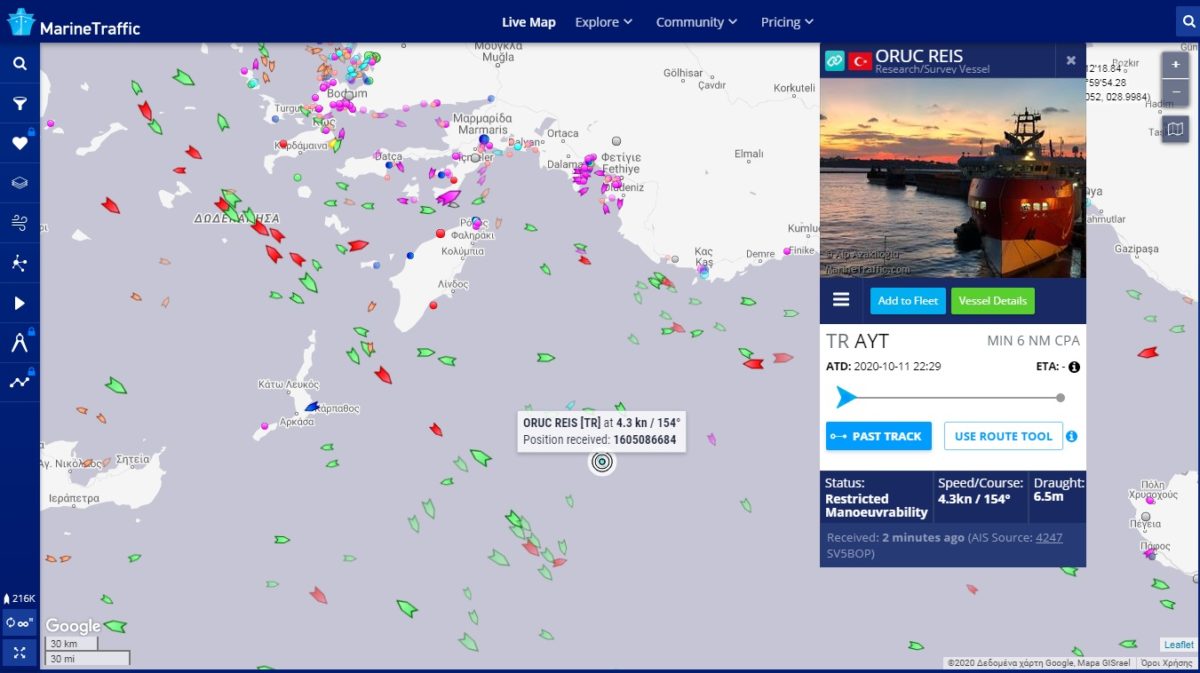Click the green Vessel Details button
This screenshot has width=1200, height=673.
point(992,301)
